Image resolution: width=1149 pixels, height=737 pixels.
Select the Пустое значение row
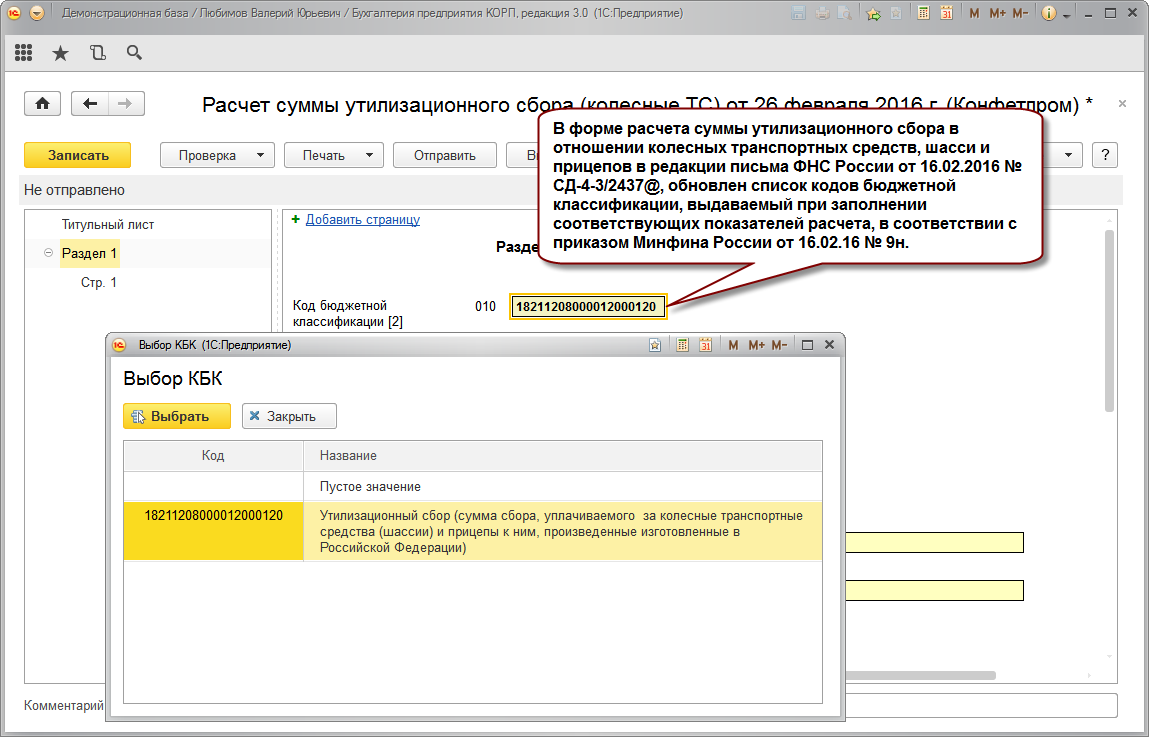tap(370, 486)
